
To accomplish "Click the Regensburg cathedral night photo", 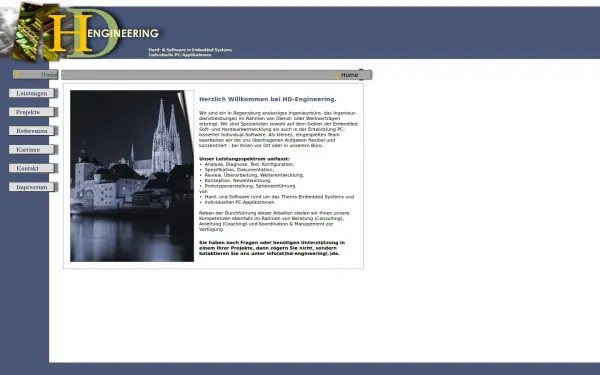I will click(x=132, y=176).
